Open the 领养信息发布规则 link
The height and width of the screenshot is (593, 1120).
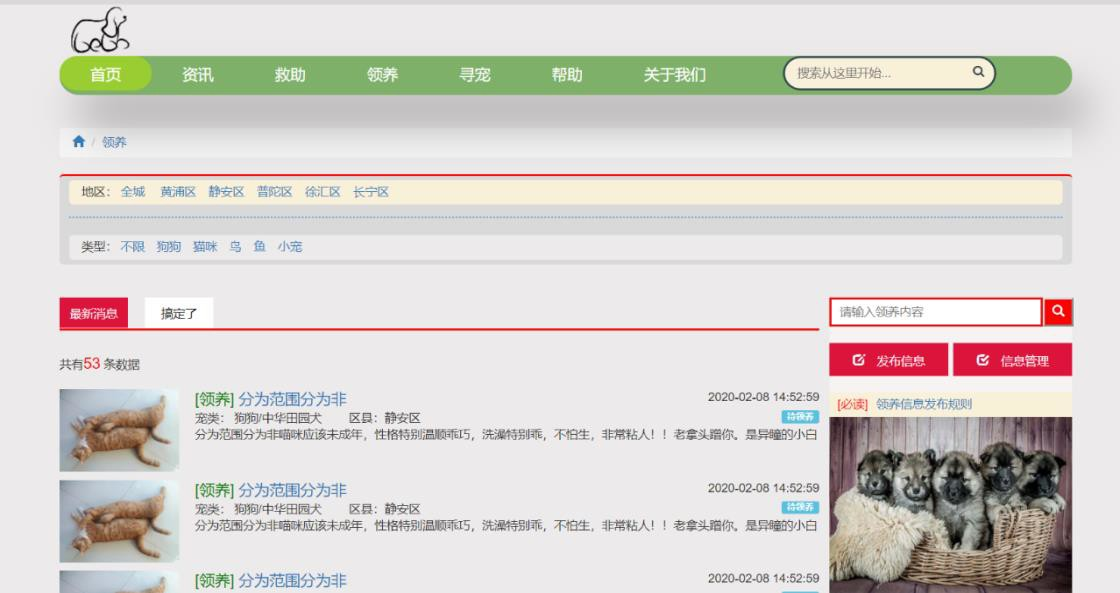click(x=924, y=404)
